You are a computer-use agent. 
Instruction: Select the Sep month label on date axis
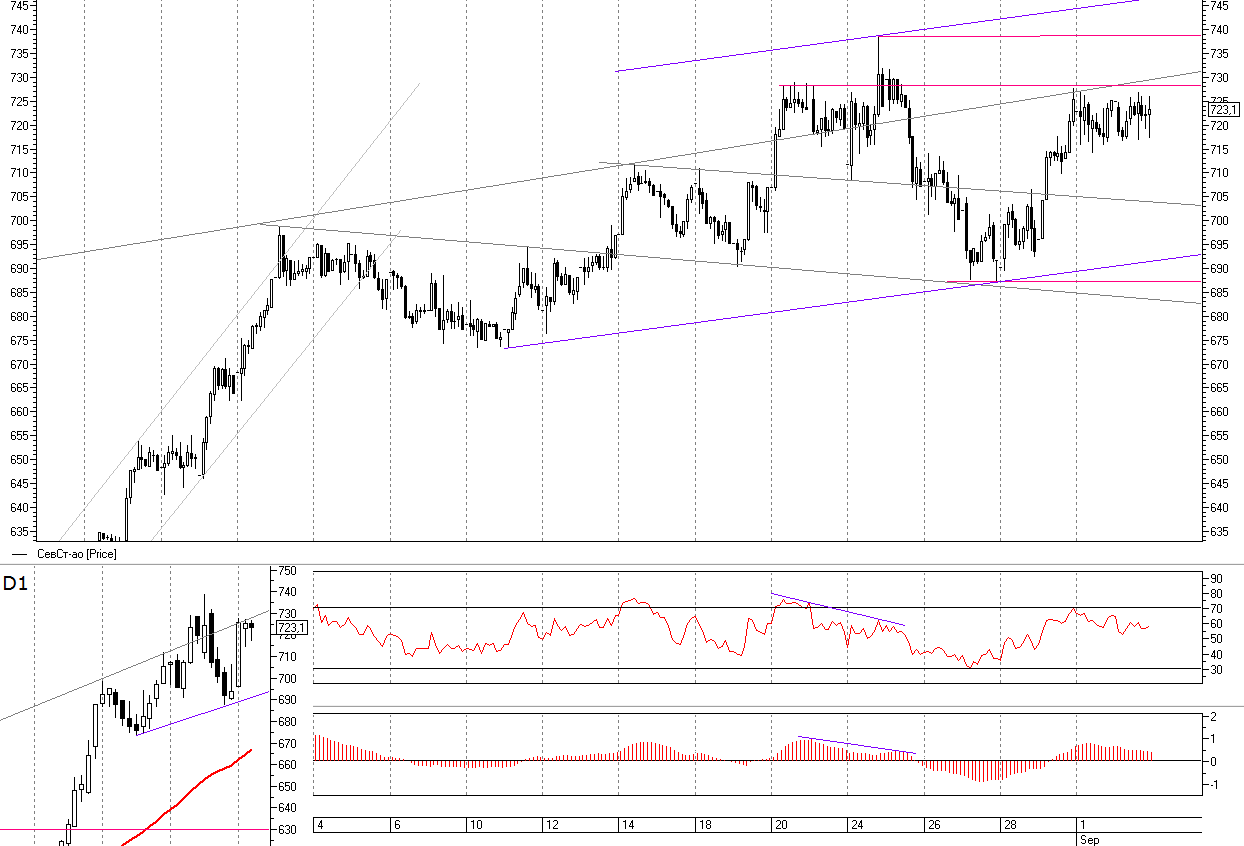[x=1089, y=840]
